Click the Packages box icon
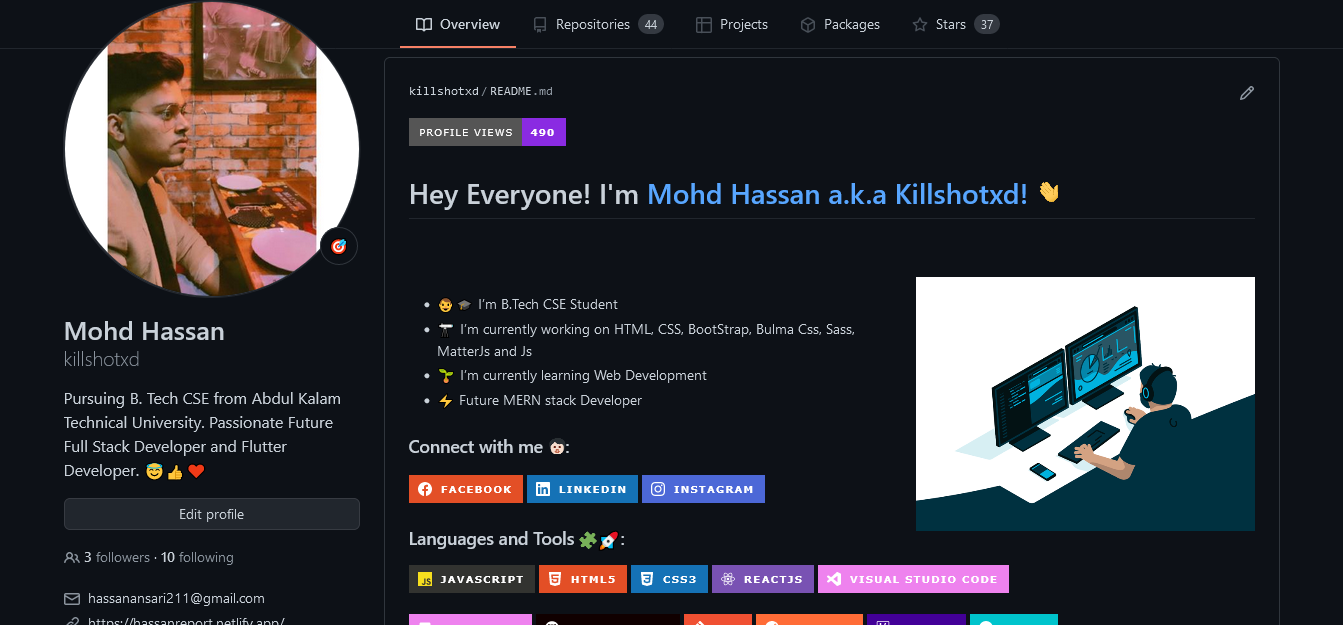This screenshot has width=1343, height=625. coord(808,24)
